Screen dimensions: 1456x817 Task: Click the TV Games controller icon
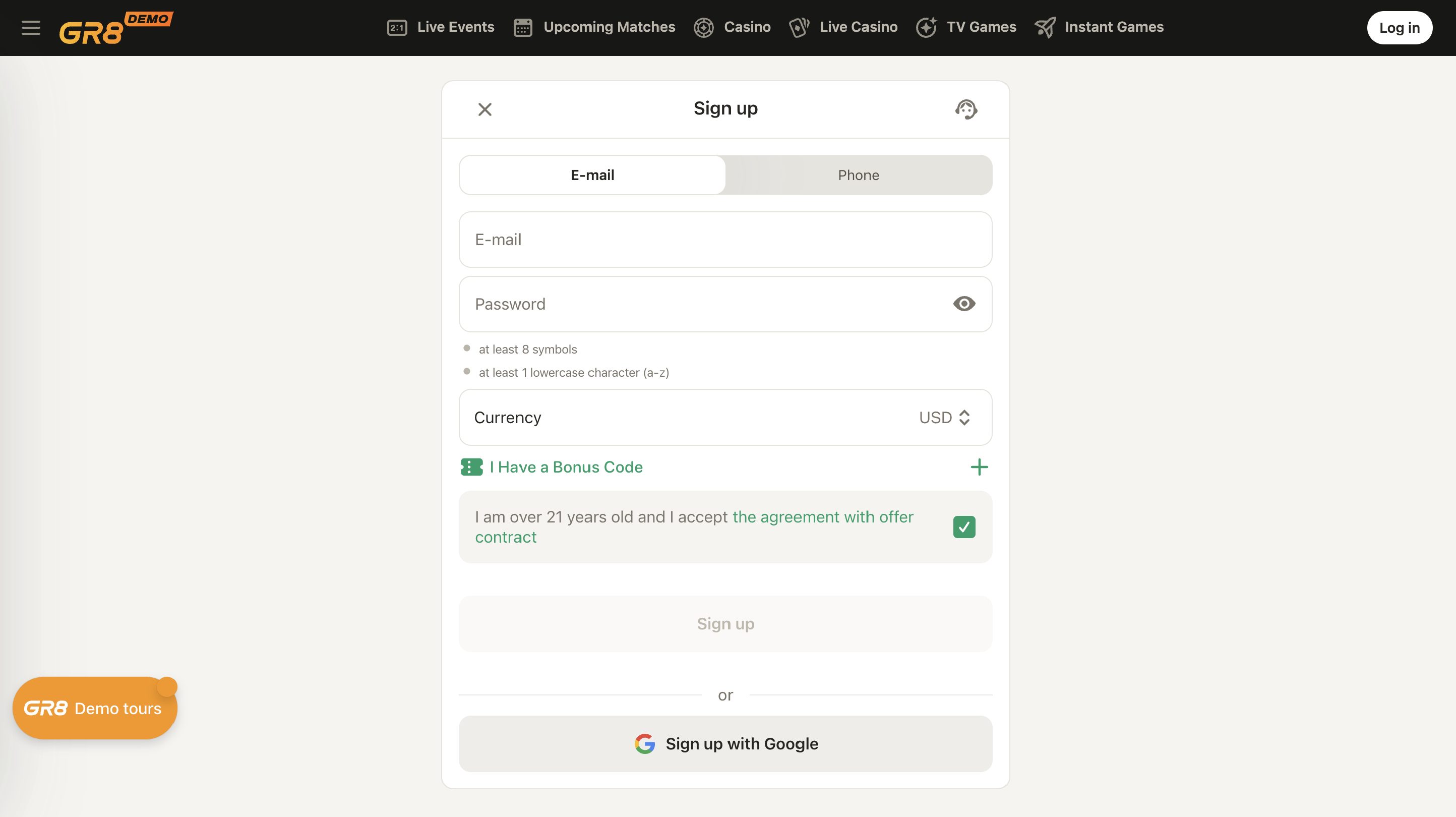[x=927, y=27]
